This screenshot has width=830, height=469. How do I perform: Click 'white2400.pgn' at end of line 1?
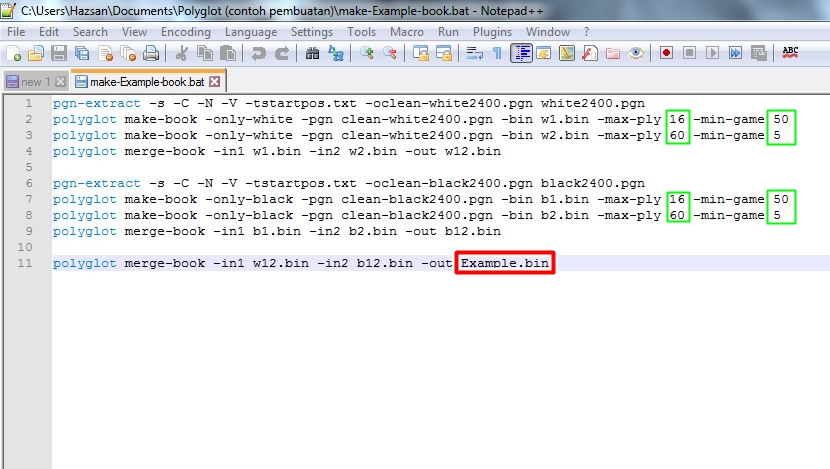pyautogui.click(x=593, y=103)
